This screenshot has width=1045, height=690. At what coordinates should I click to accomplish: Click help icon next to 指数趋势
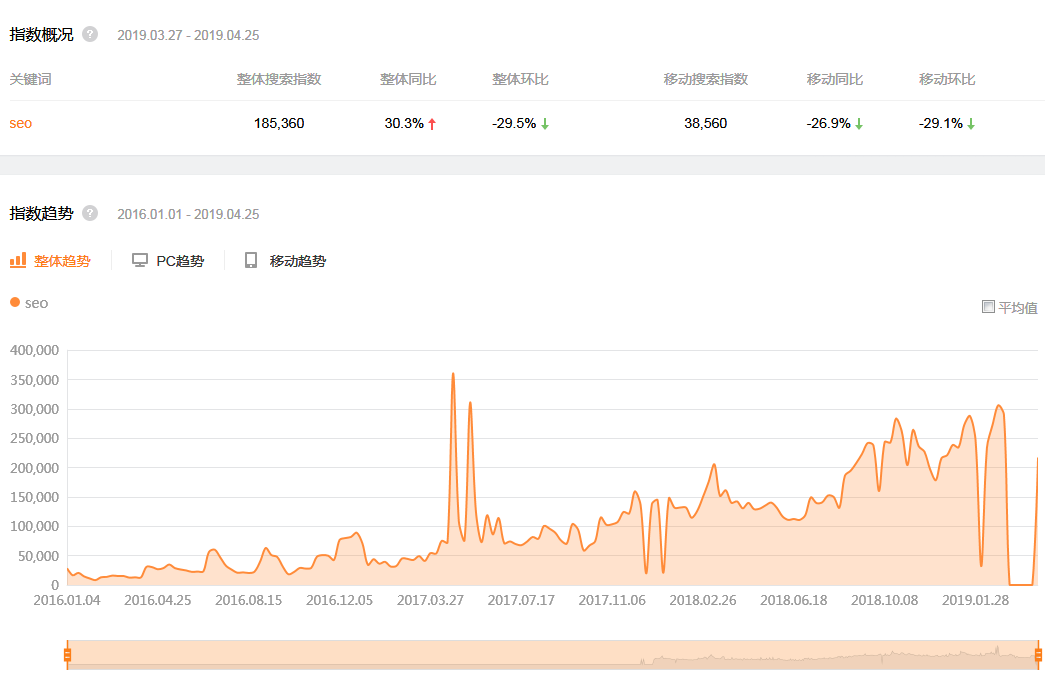pos(90,213)
